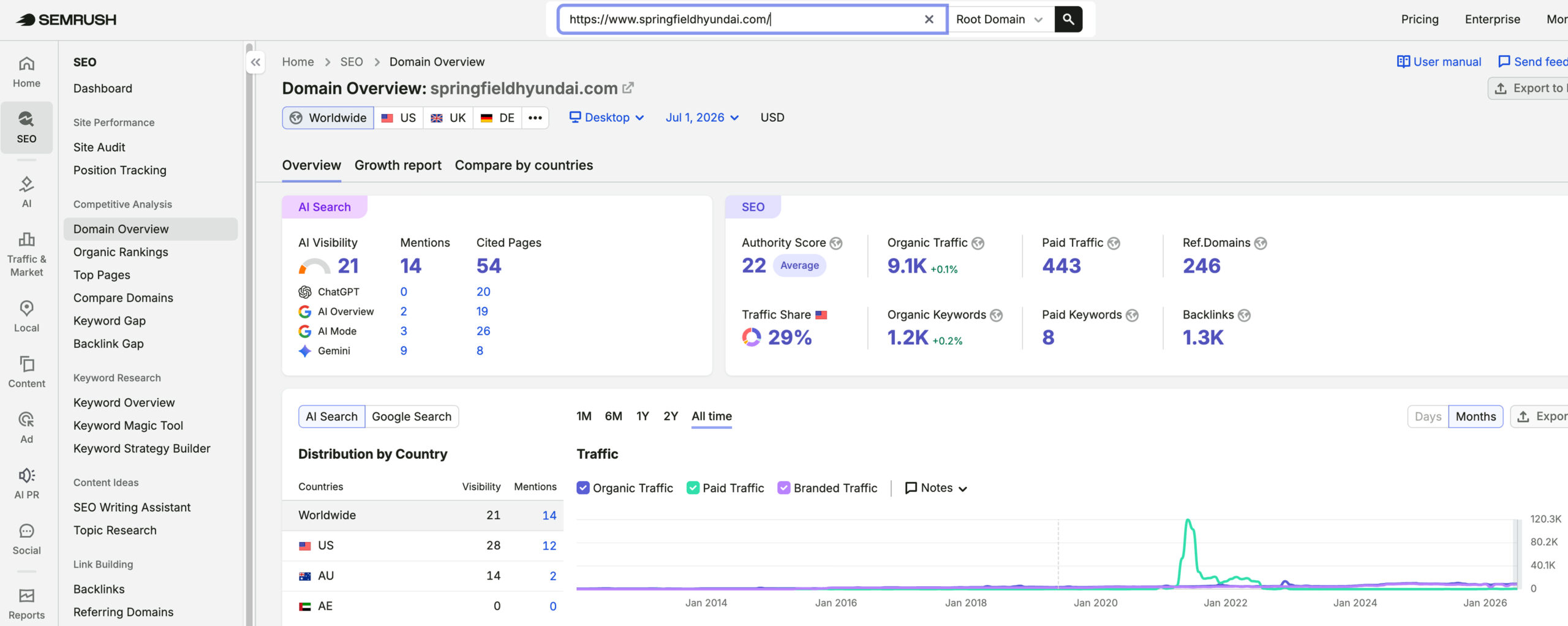
Task: Open Site Audit in sidebar
Action: pos(99,147)
